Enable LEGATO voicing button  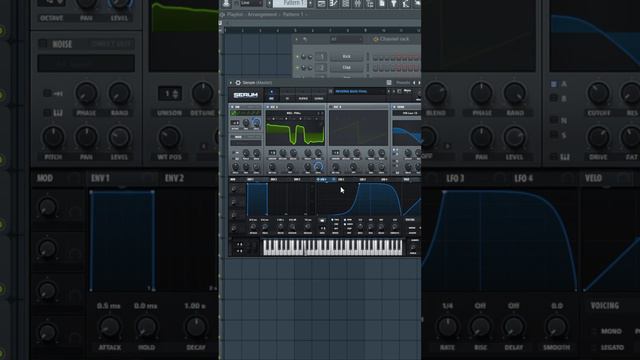412,233
